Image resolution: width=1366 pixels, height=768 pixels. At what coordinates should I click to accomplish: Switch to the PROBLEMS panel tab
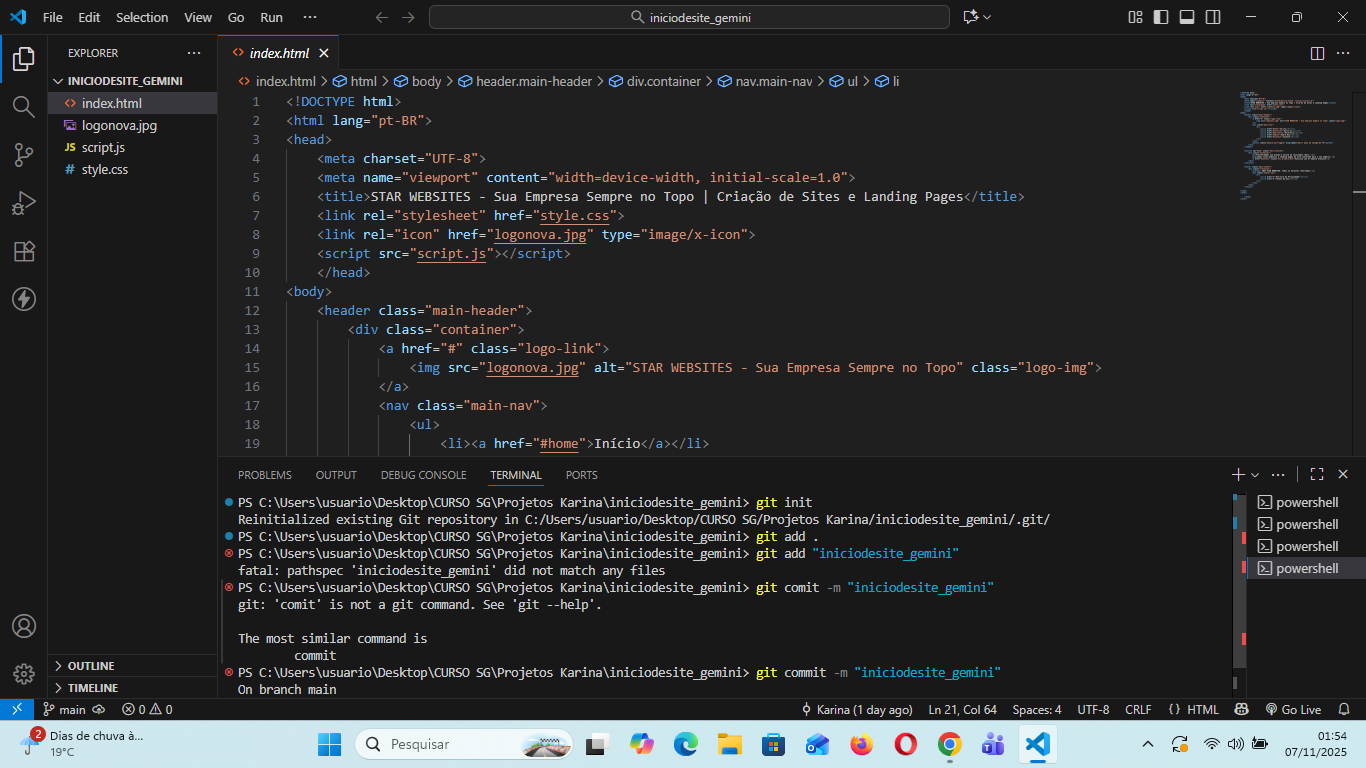point(265,475)
